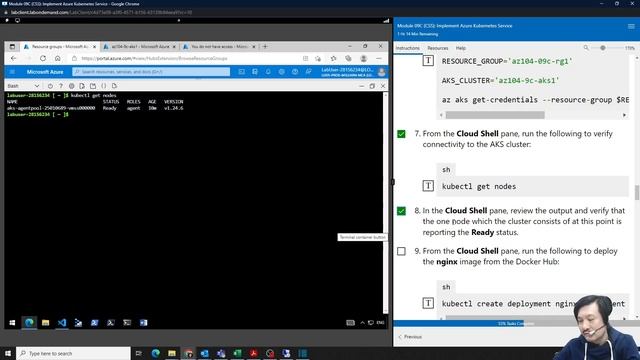Switch to the az104-9c-aks1 browser tab

coord(140,47)
